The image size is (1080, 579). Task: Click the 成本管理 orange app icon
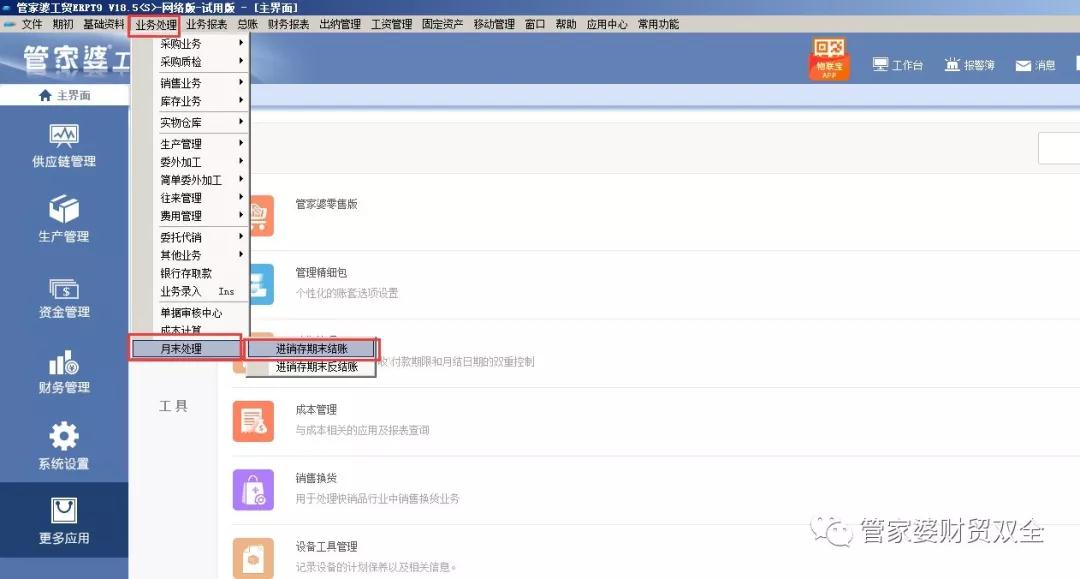point(253,421)
